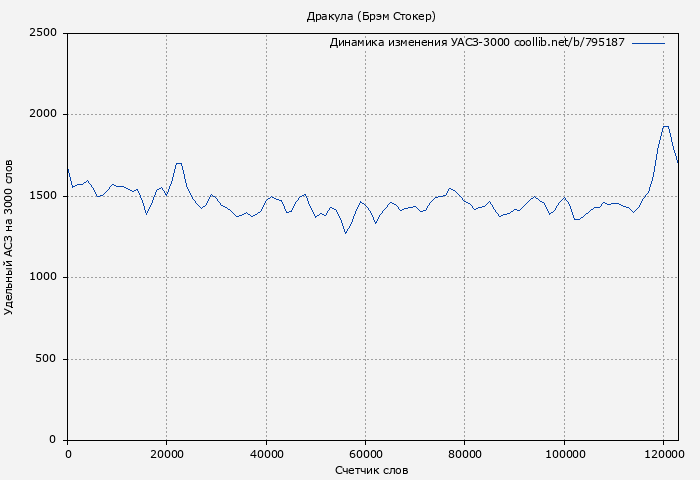The image size is (700, 480).
Task: Click the line's lowest dip near 56000 words
Action: (x=346, y=233)
